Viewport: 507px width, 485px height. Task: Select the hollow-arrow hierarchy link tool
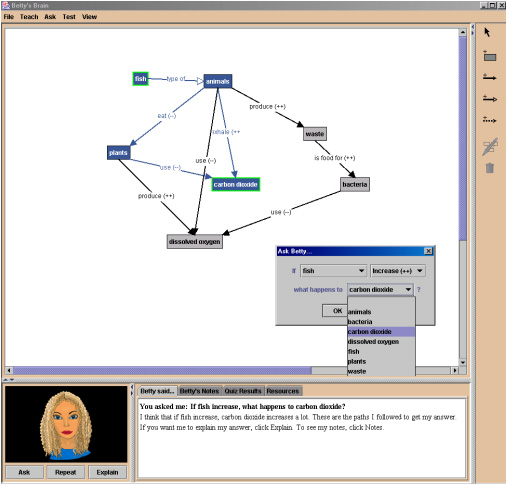490,98
